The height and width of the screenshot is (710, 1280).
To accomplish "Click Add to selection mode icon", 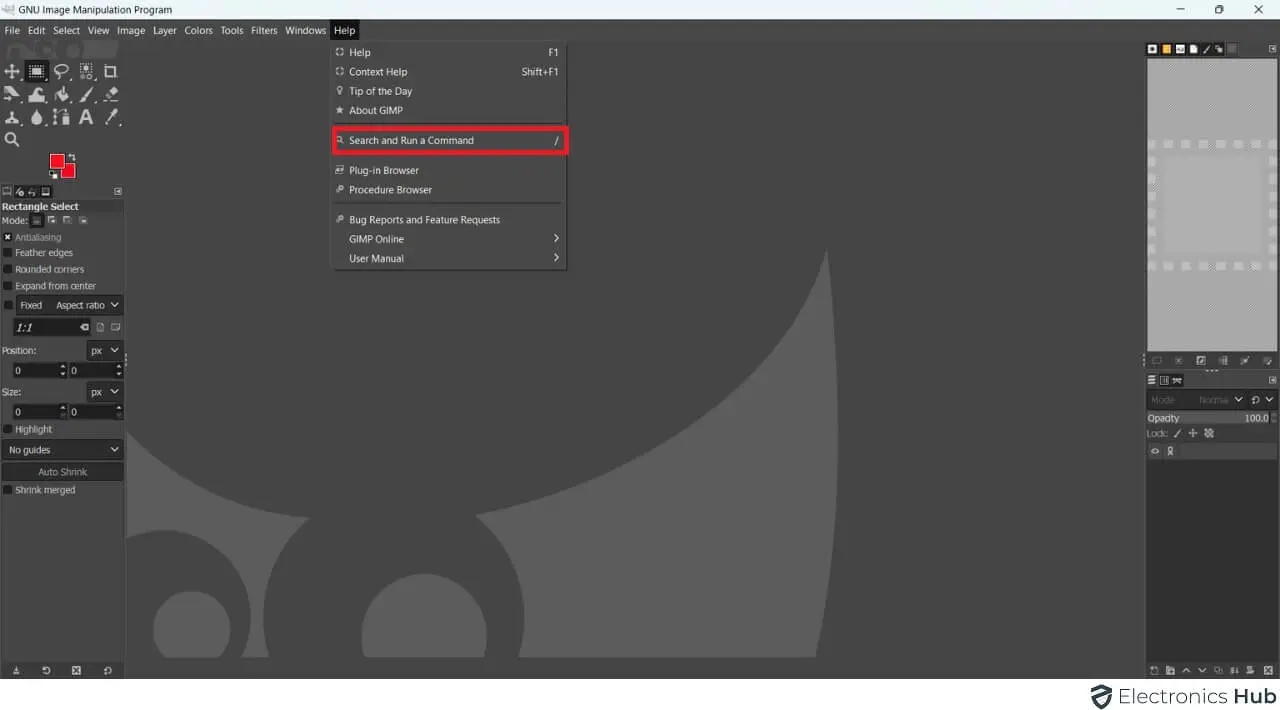I will (52, 220).
